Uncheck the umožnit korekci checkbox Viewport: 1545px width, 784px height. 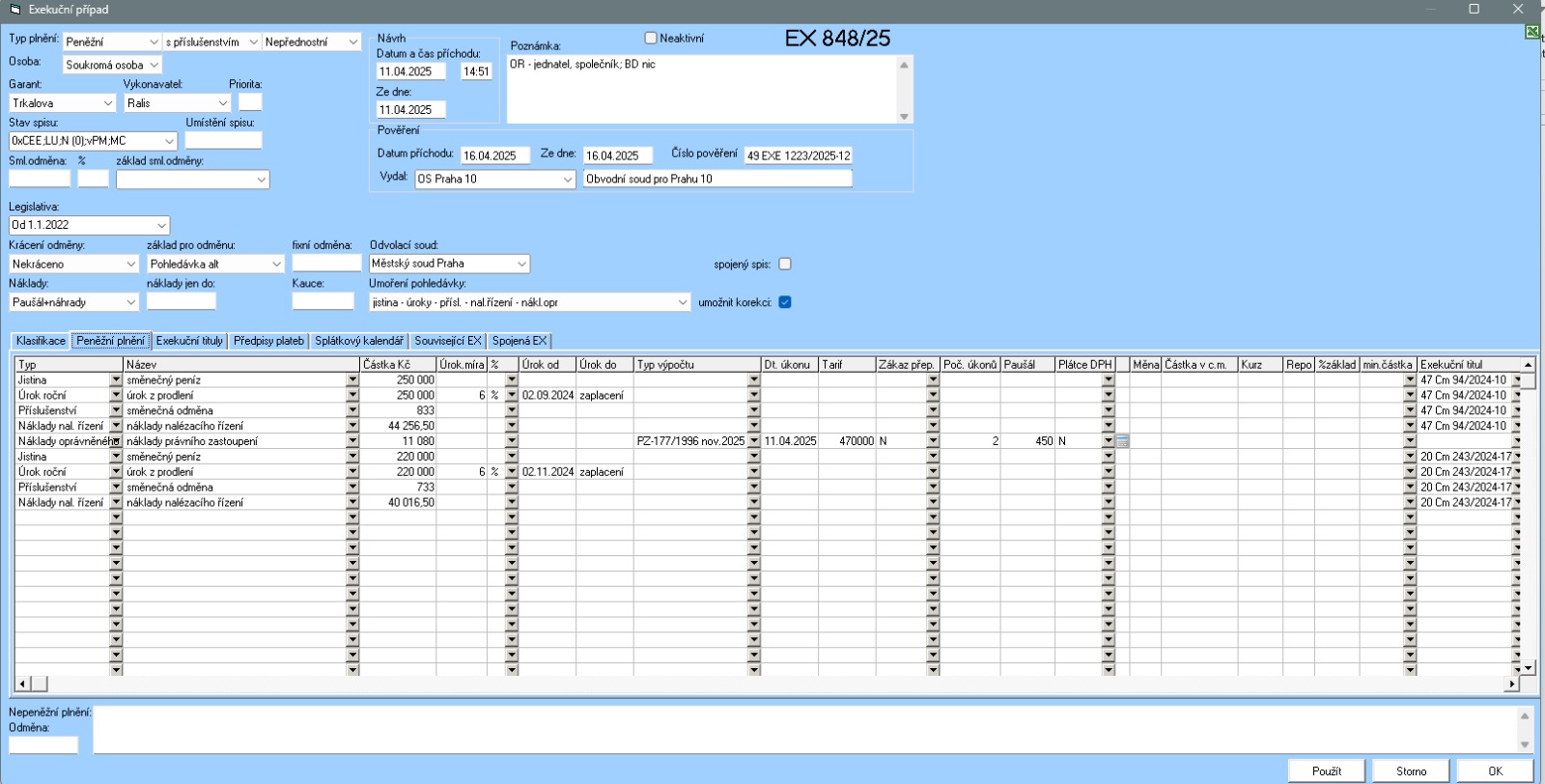click(785, 302)
